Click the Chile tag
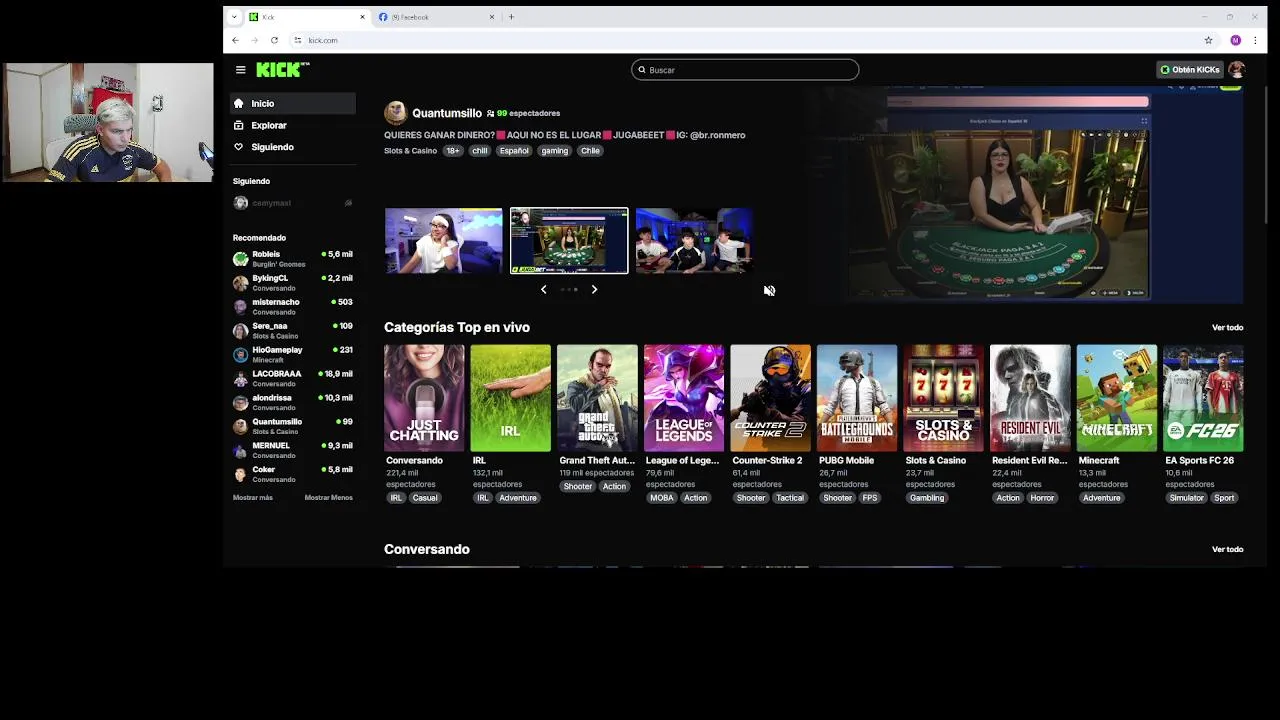The image size is (1280, 720). click(x=590, y=151)
